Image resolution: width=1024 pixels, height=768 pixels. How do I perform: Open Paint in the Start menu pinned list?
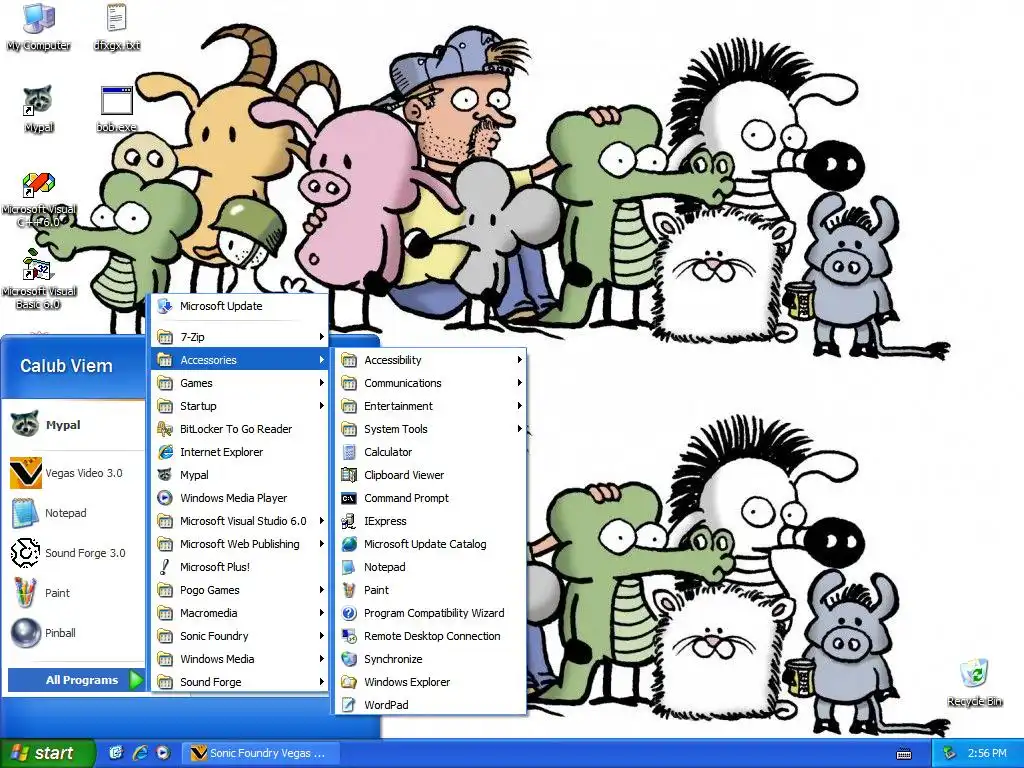pos(73,593)
